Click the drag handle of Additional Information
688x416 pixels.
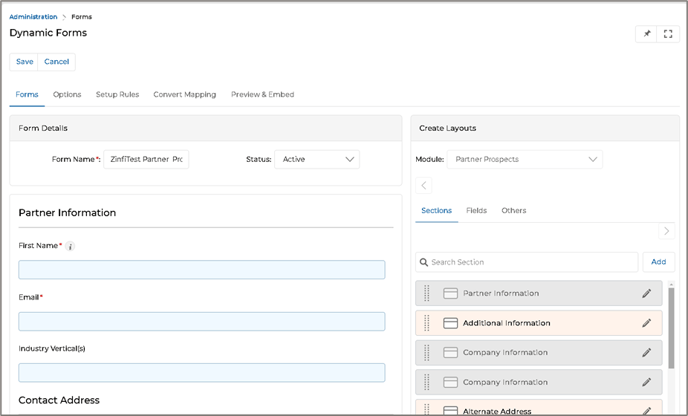coord(427,323)
